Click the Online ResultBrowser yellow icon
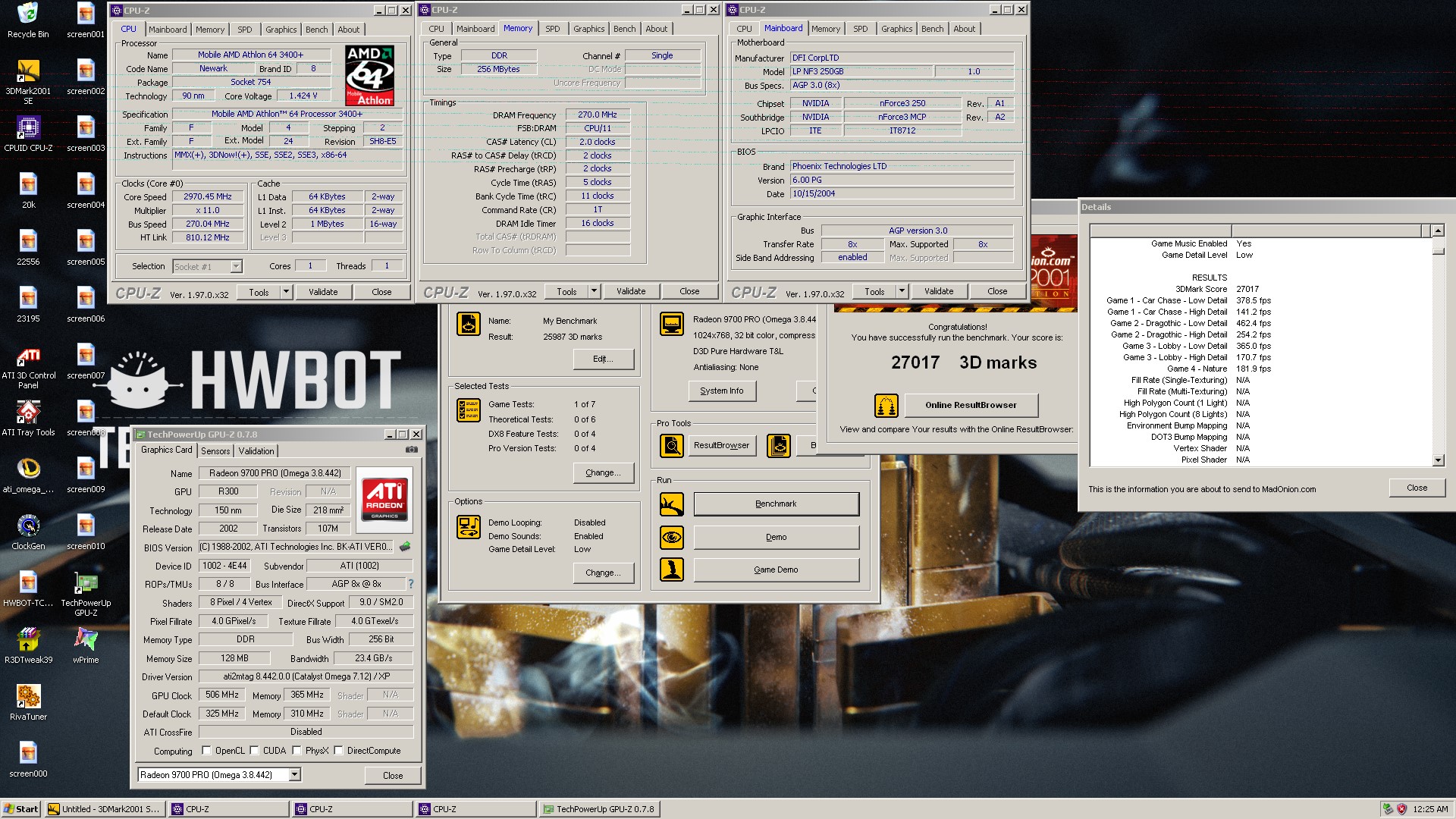This screenshot has height=819, width=1456. 886,406
